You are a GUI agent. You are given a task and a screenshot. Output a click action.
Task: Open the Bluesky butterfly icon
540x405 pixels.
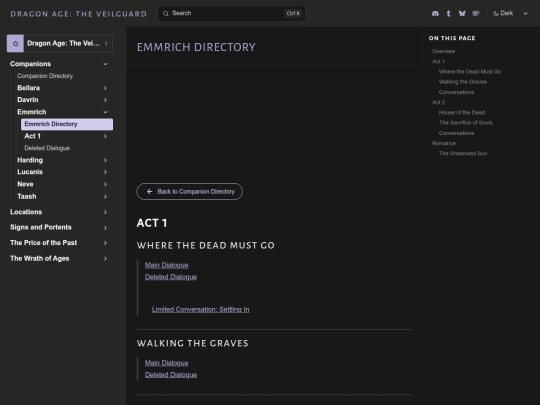tap(462, 13)
